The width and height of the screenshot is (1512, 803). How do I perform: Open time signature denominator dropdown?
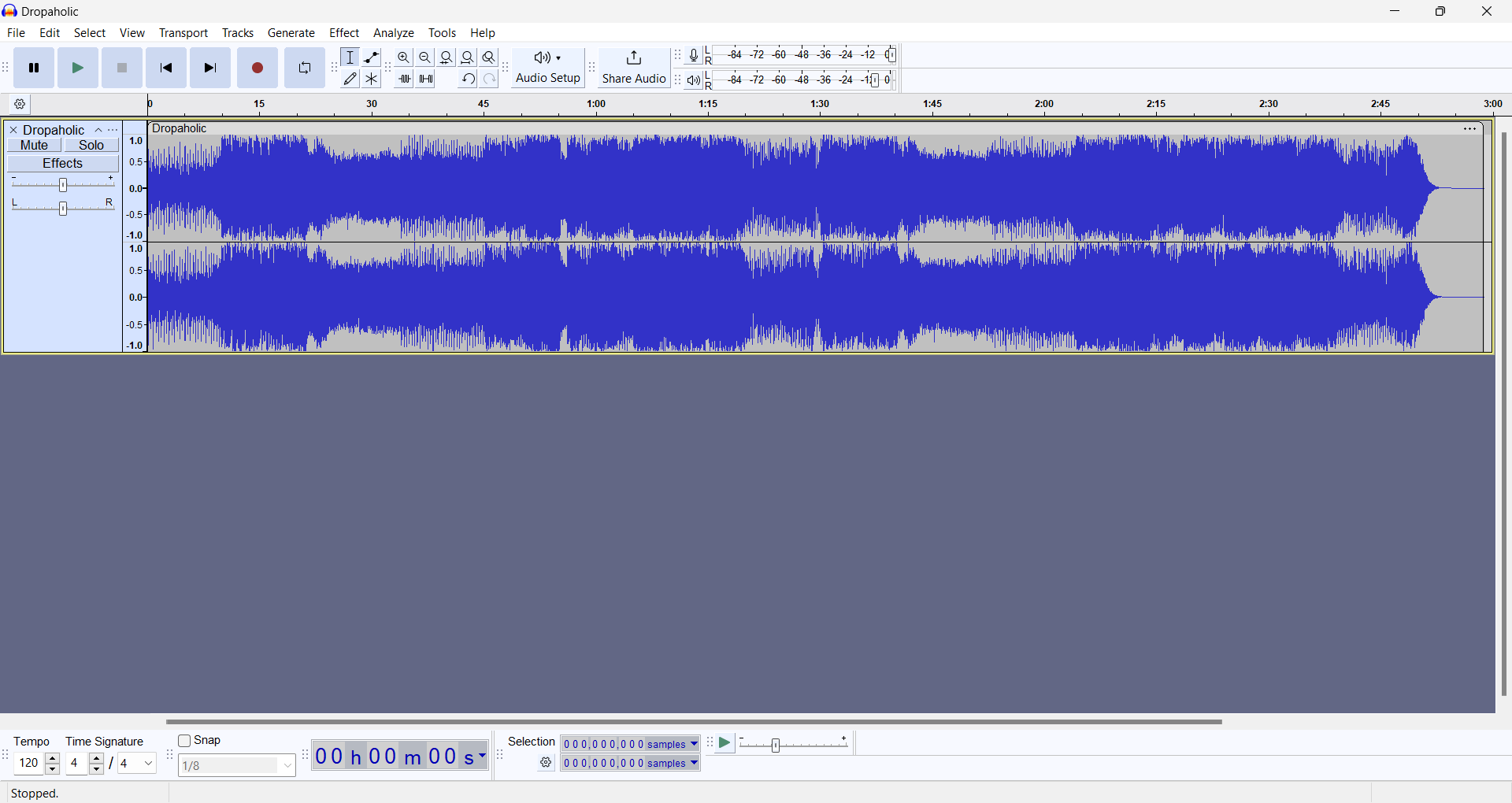[138, 764]
